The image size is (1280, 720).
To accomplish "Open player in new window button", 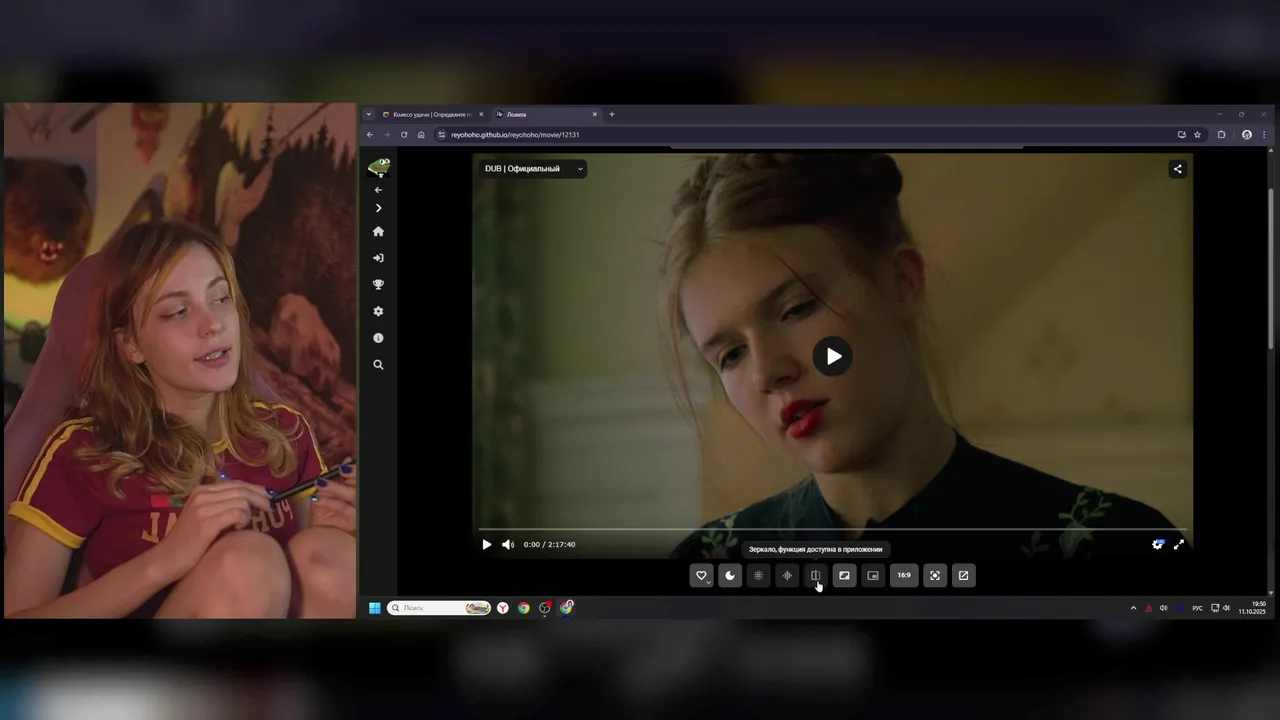I will pyautogui.click(x=963, y=575).
